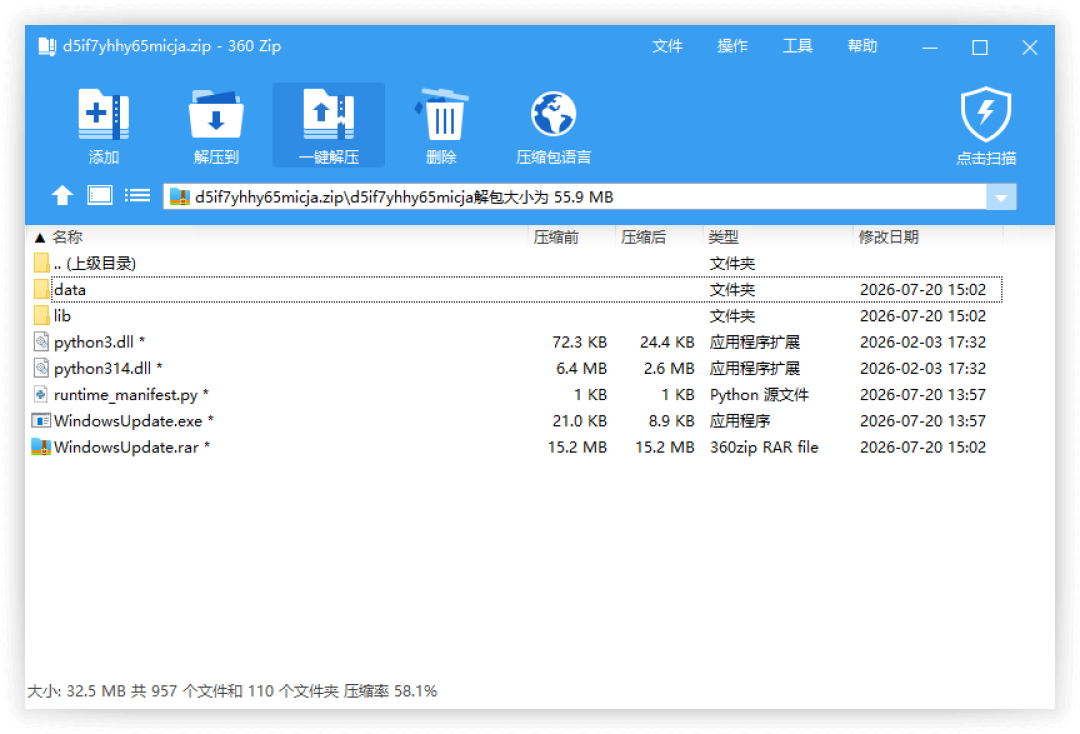1080x734 pixels.
Task: Close the 360 Zip window
Action: pyautogui.click(x=1030, y=48)
